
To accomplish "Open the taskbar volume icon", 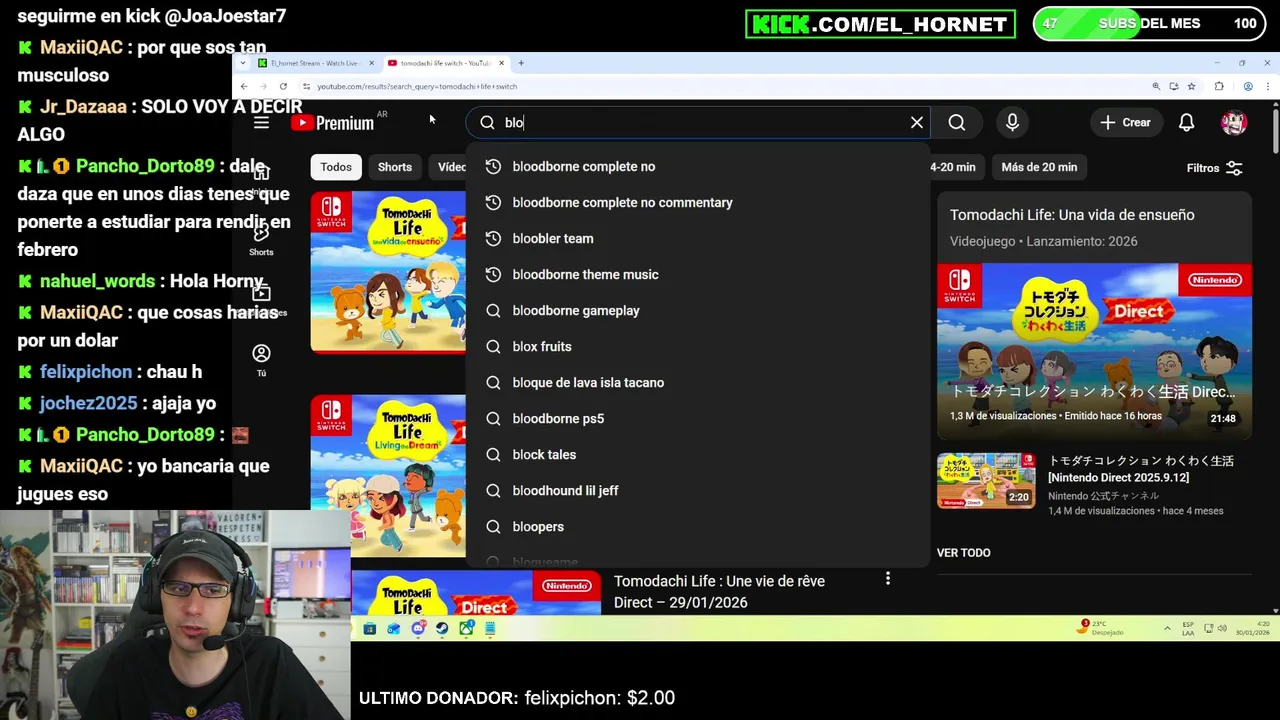I will [1222, 628].
